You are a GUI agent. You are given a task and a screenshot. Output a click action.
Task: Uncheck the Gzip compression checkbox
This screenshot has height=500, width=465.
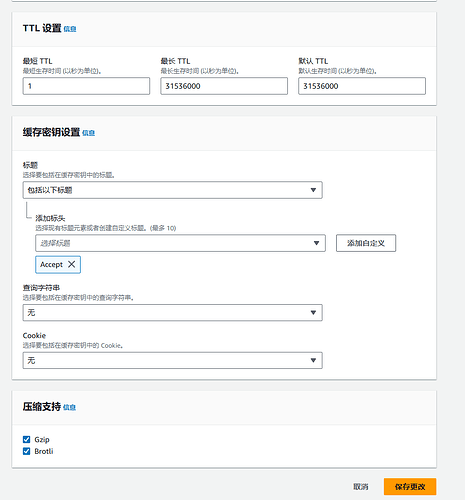(26, 440)
